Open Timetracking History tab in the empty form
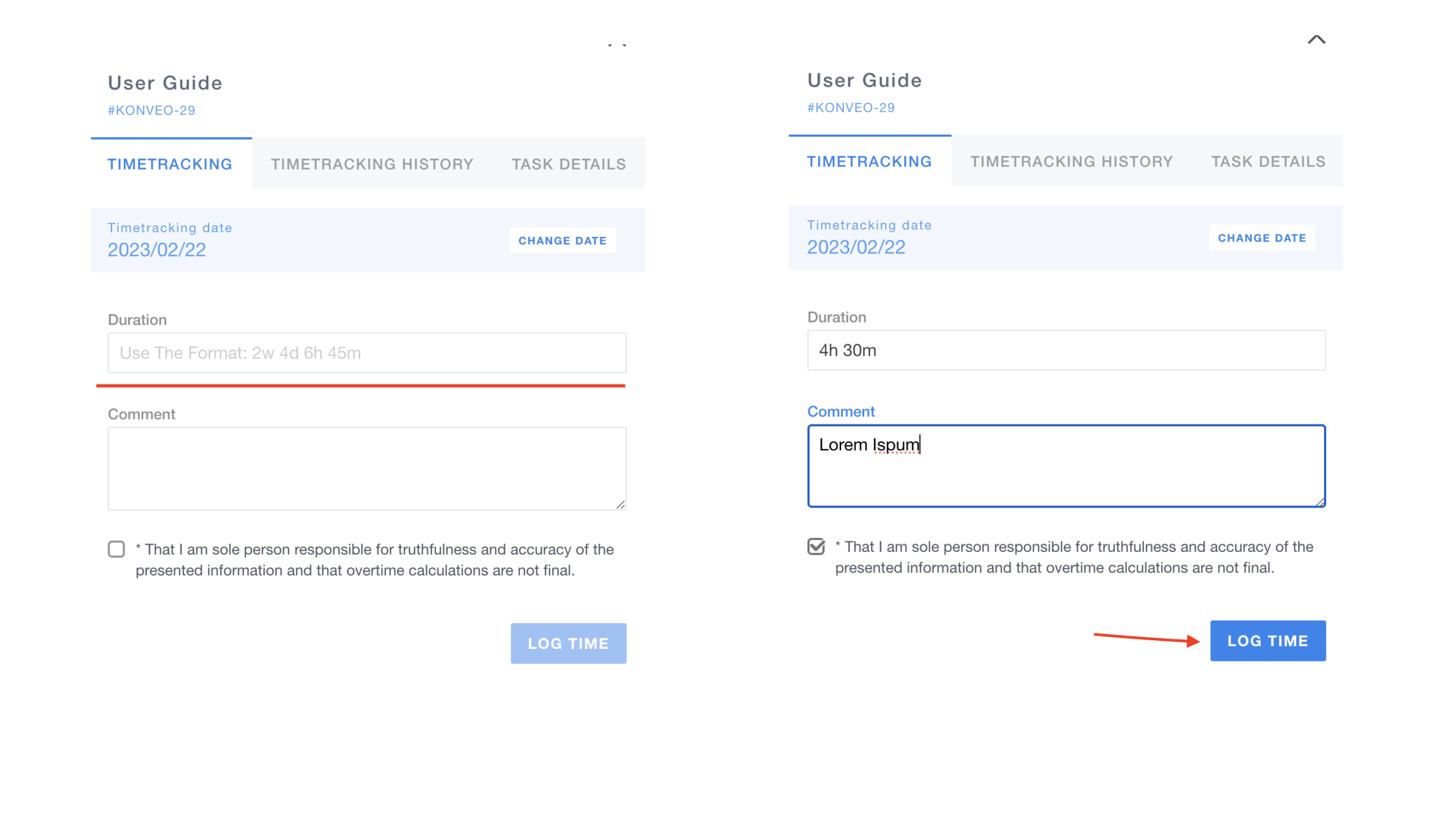 coord(372,164)
